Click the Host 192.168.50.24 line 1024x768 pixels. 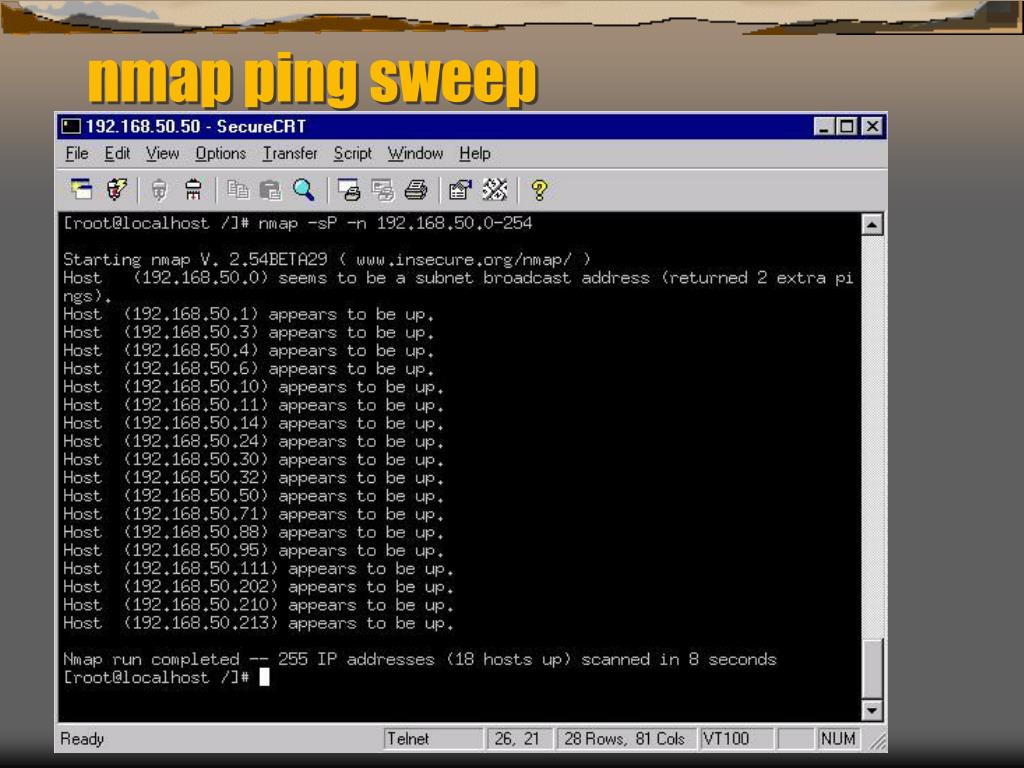[253, 441]
